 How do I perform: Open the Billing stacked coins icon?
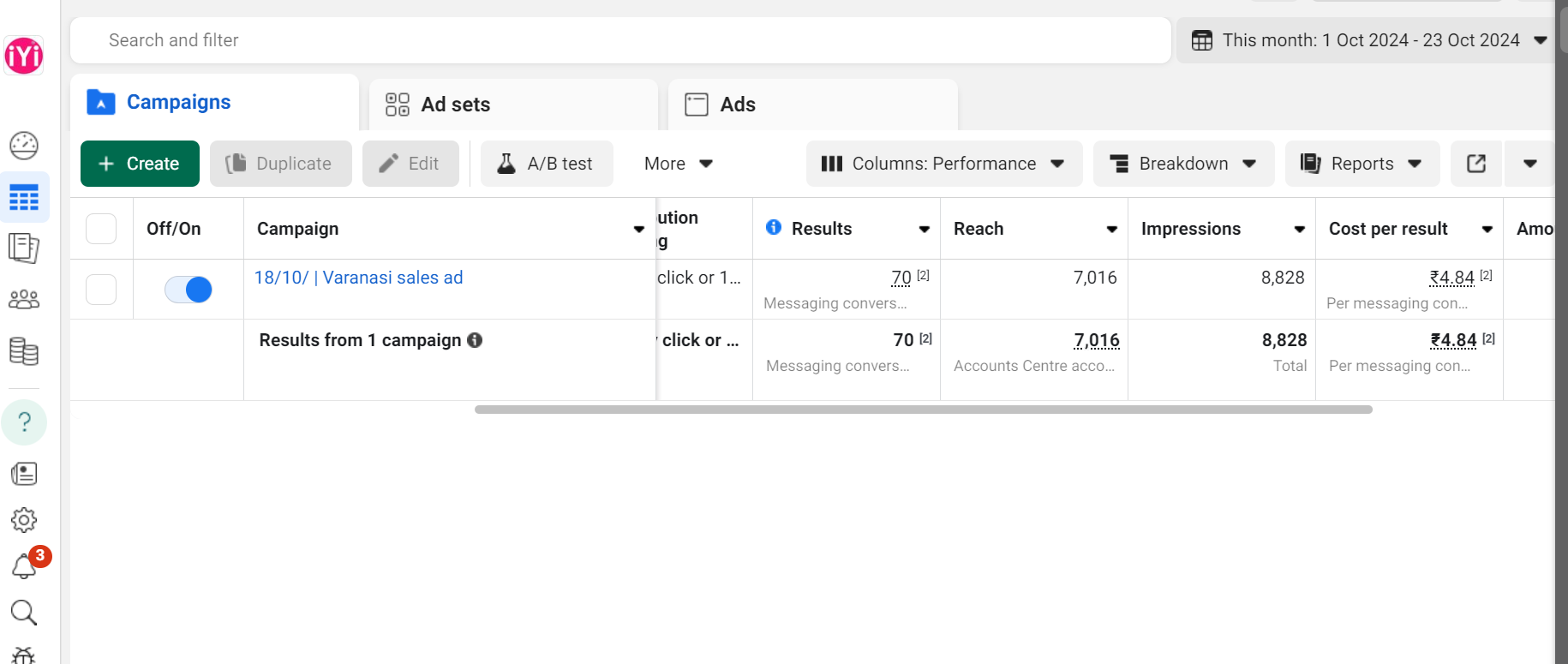[x=24, y=351]
